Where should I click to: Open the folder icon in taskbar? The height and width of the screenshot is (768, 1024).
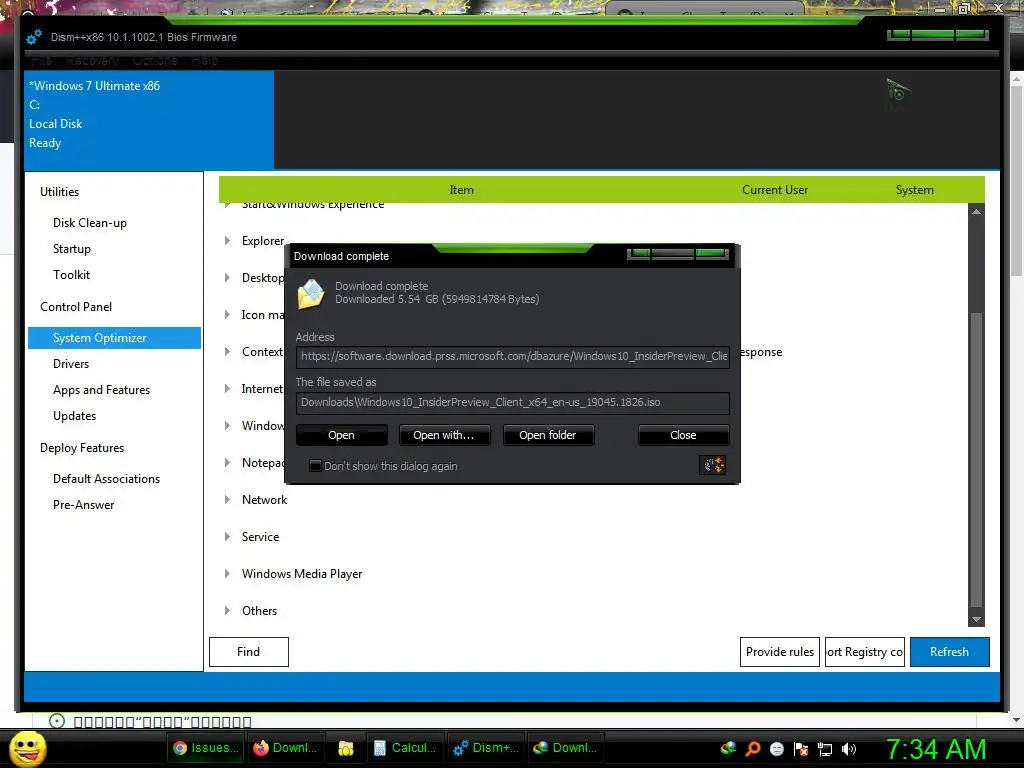click(x=345, y=748)
